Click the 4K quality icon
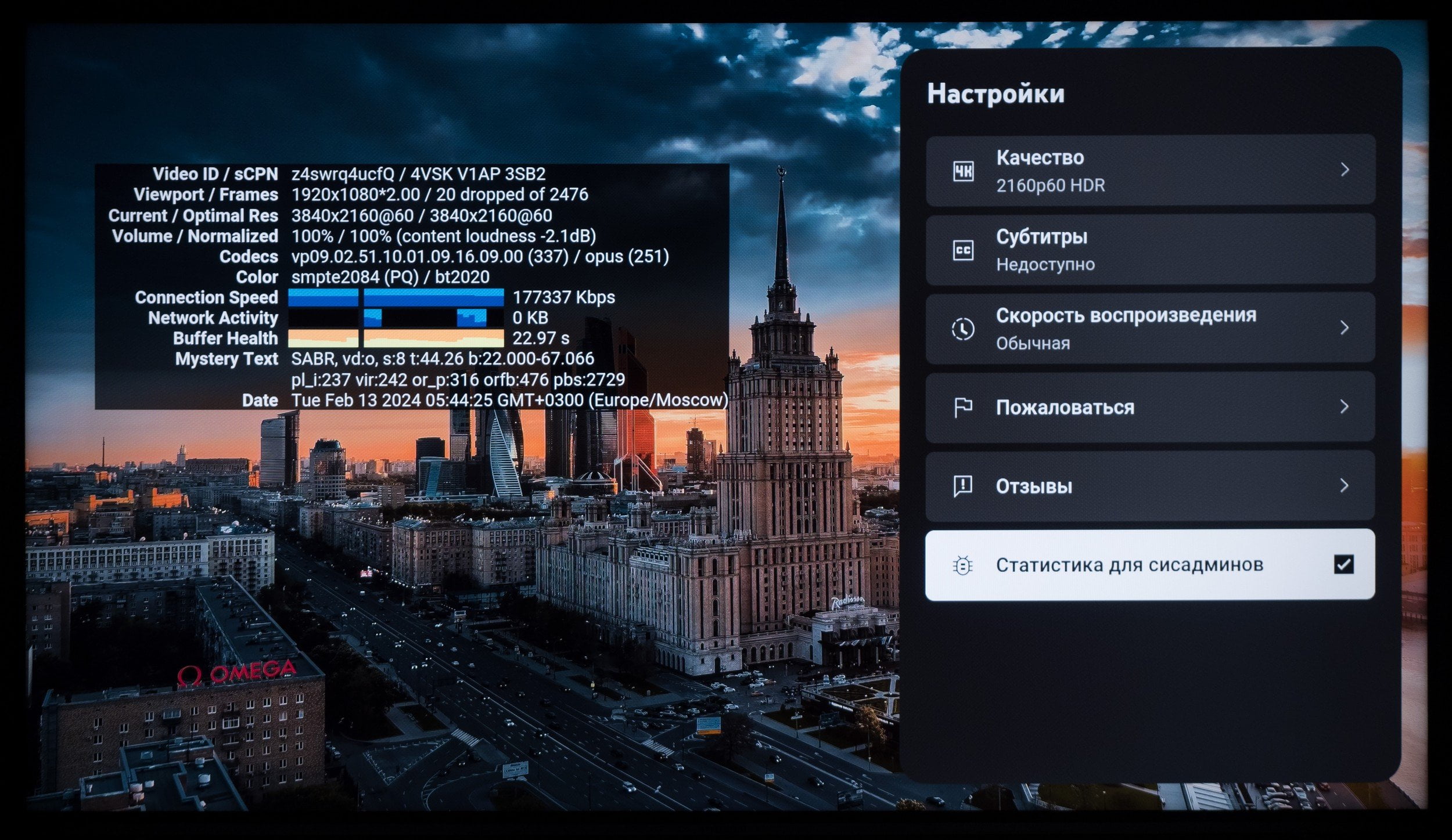Image resolution: width=1452 pixels, height=840 pixels. tap(964, 171)
